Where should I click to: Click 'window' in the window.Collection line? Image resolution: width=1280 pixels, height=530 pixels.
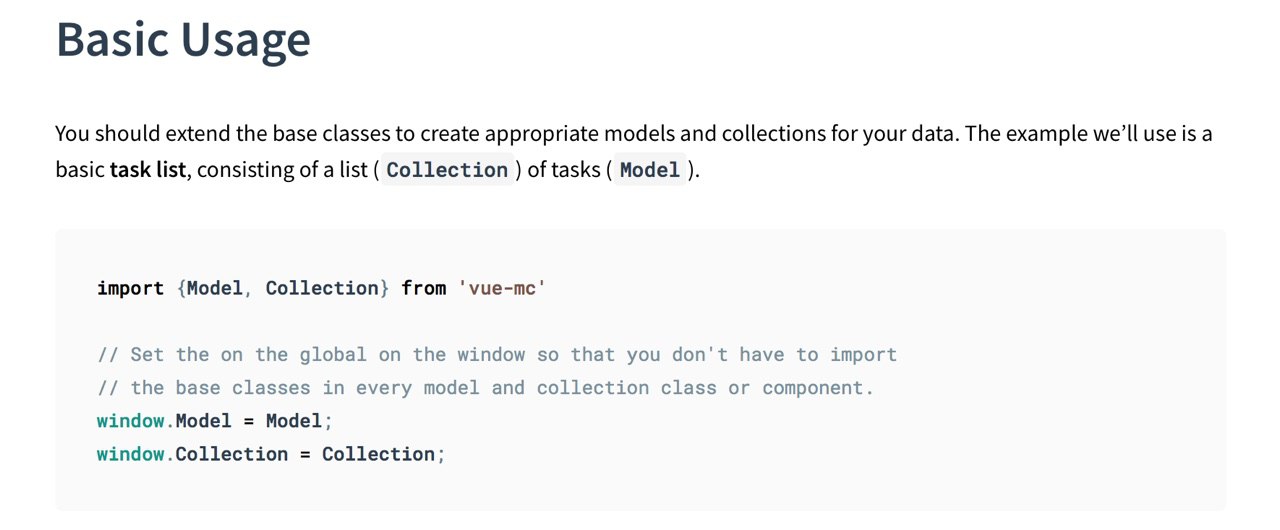coord(130,454)
